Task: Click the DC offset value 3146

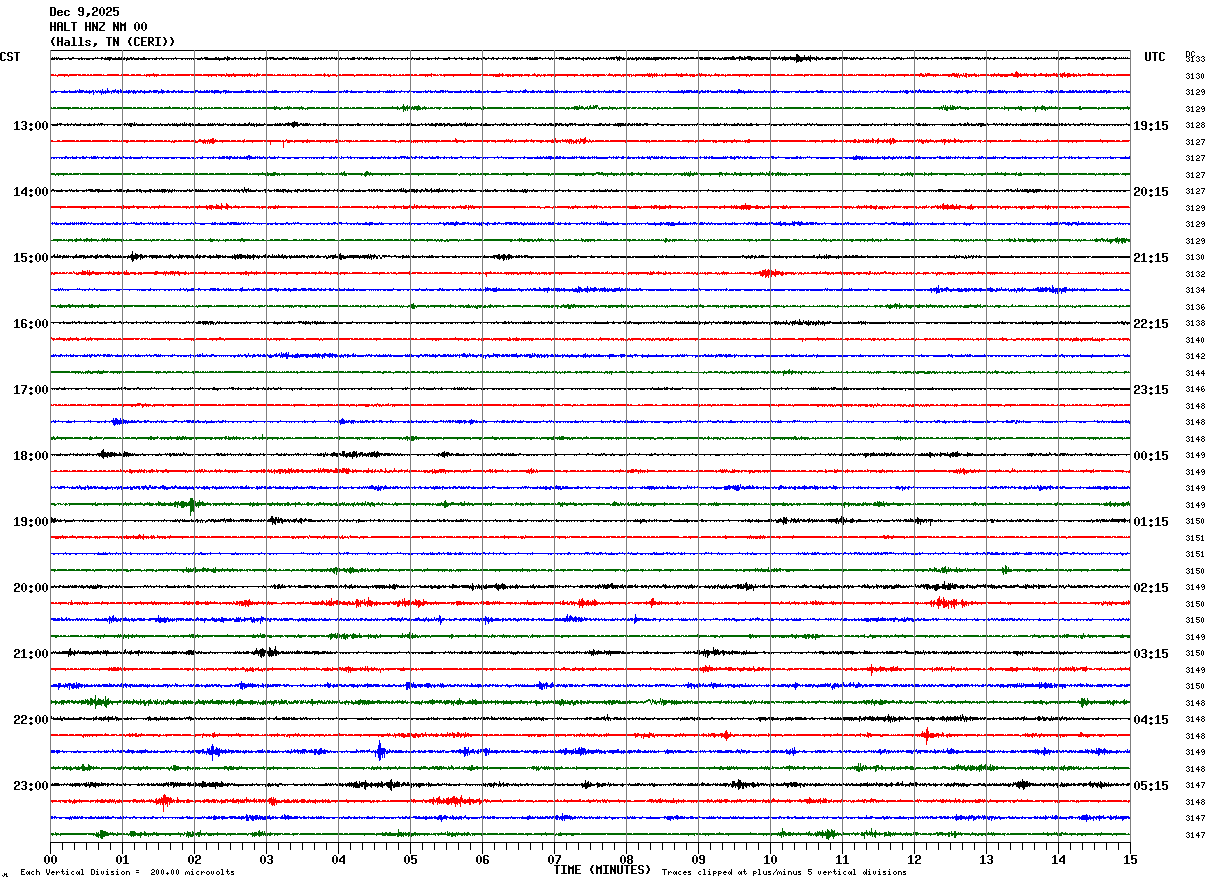Action: (x=1195, y=389)
